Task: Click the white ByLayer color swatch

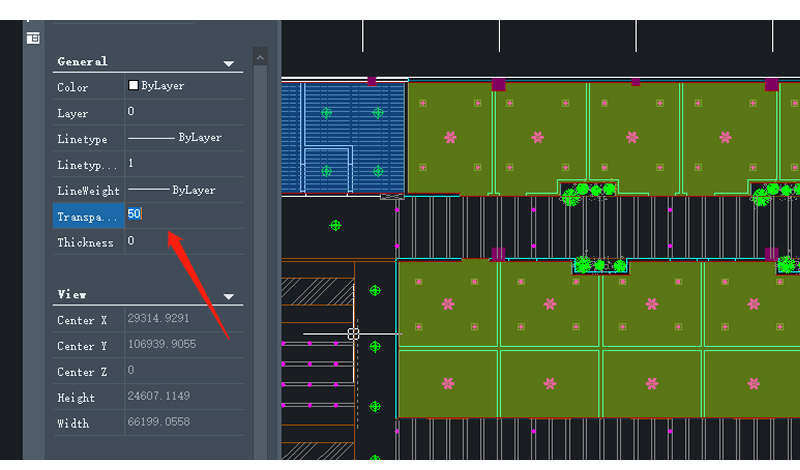Action: [133, 86]
